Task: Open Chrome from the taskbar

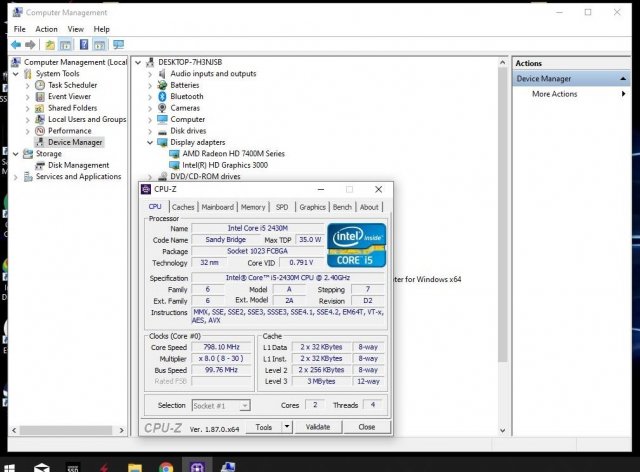Action: (166, 466)
